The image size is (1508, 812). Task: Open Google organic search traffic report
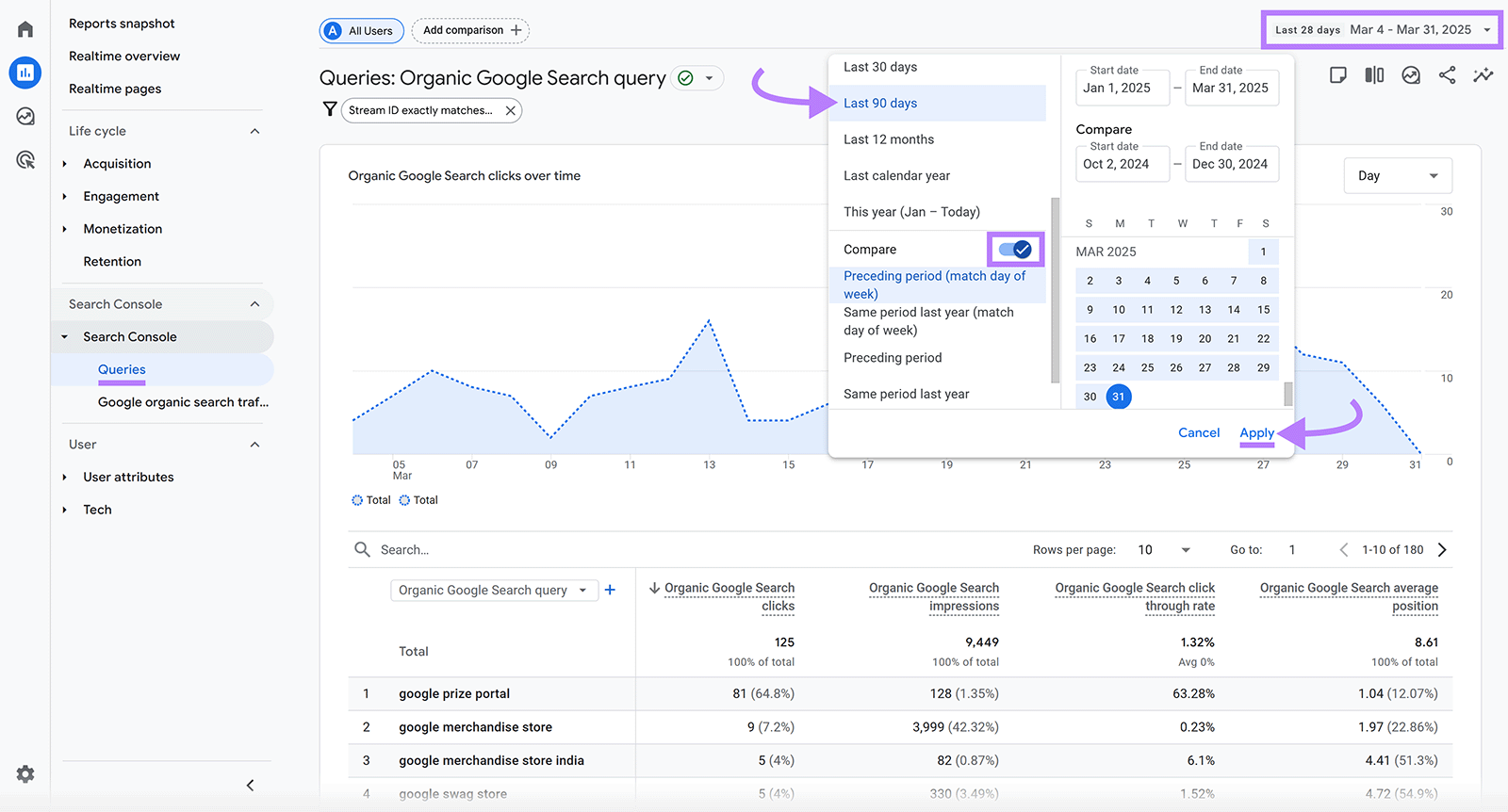(183, 402)
